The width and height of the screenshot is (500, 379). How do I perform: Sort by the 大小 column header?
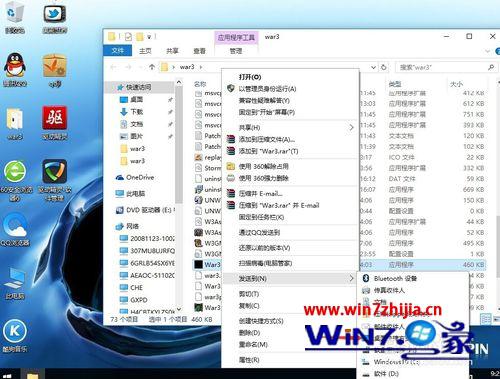click(x=456, y=84)
